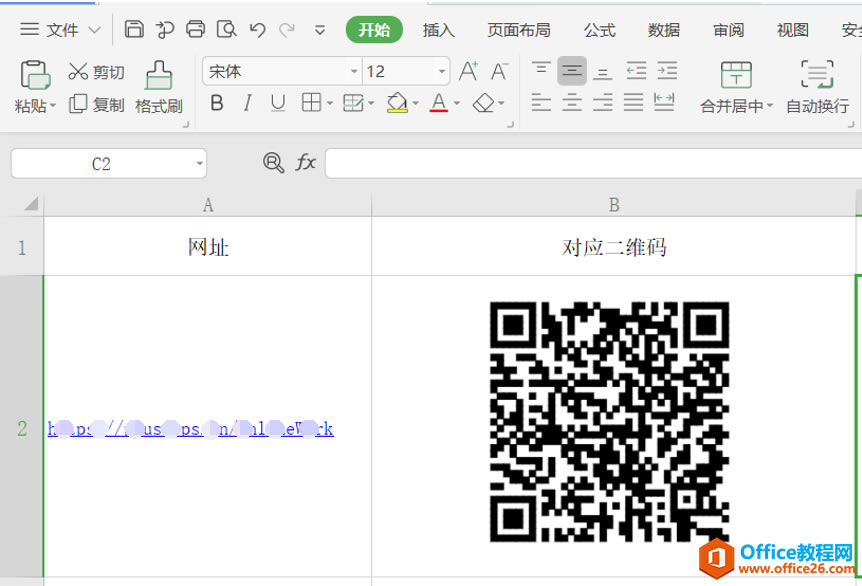Toggle Underline formatting

tap(278, 103)
